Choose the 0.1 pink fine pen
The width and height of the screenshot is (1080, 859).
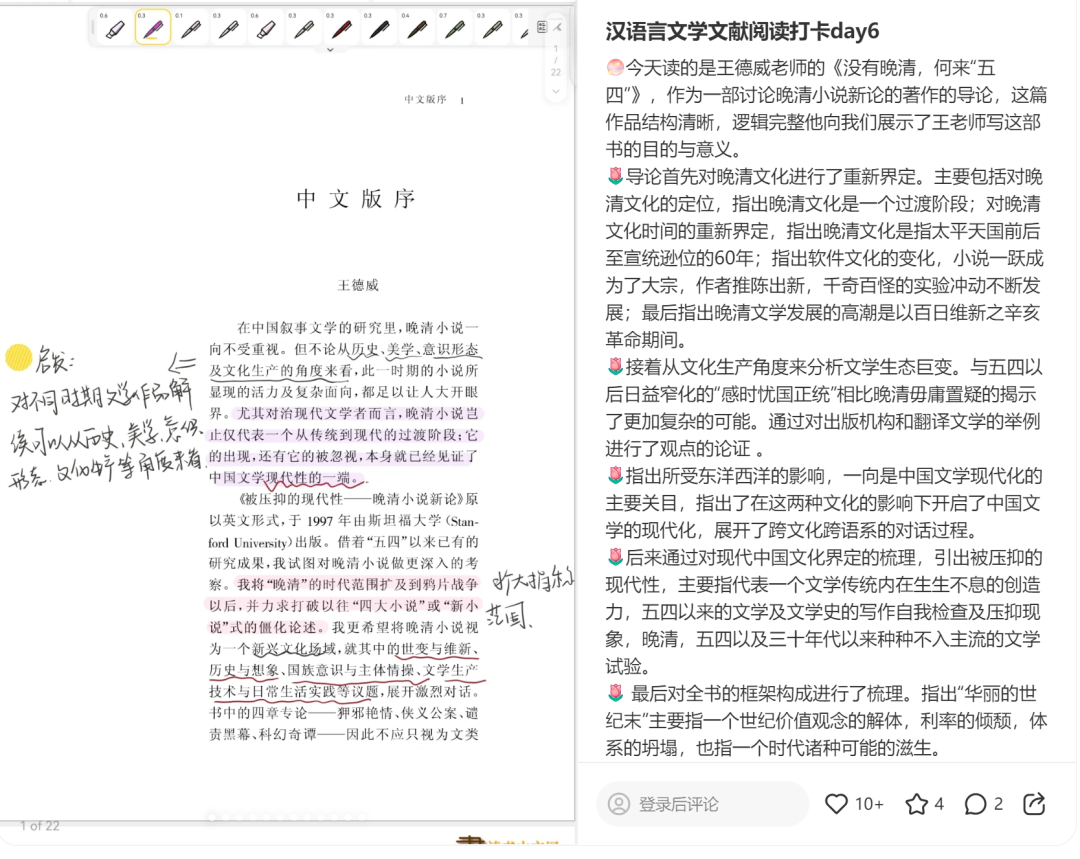[x=190, y=28]
